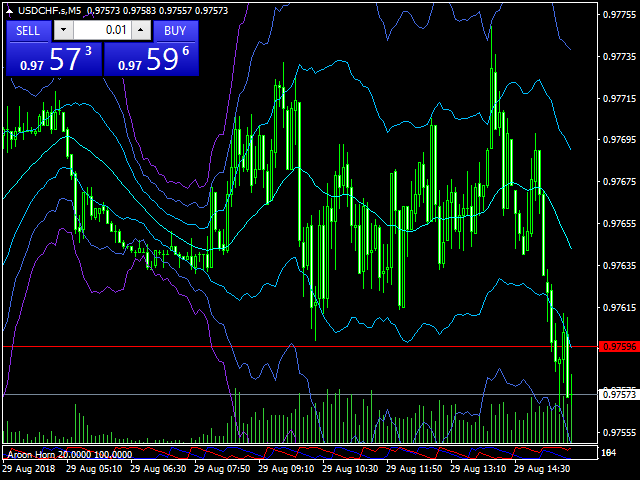Click the 0.97695 price scale value
This screenshot has width=640, height=480.
click(620, 140)
